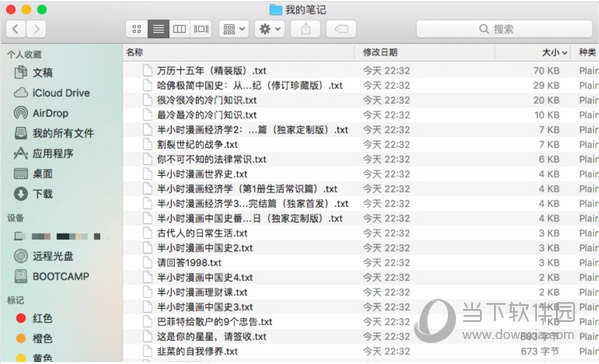Click the 搜索 search field
This screenshot has height=364, width=599.
tap(504, 29)
